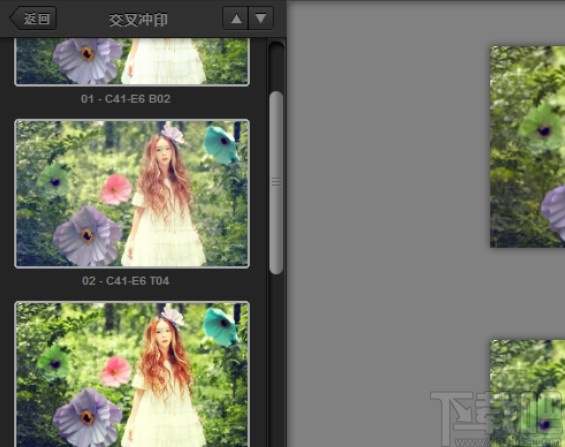Select the 01 - C41-E6 B02 preset thumbnail

pyautogui.click(x=132, y=62)
